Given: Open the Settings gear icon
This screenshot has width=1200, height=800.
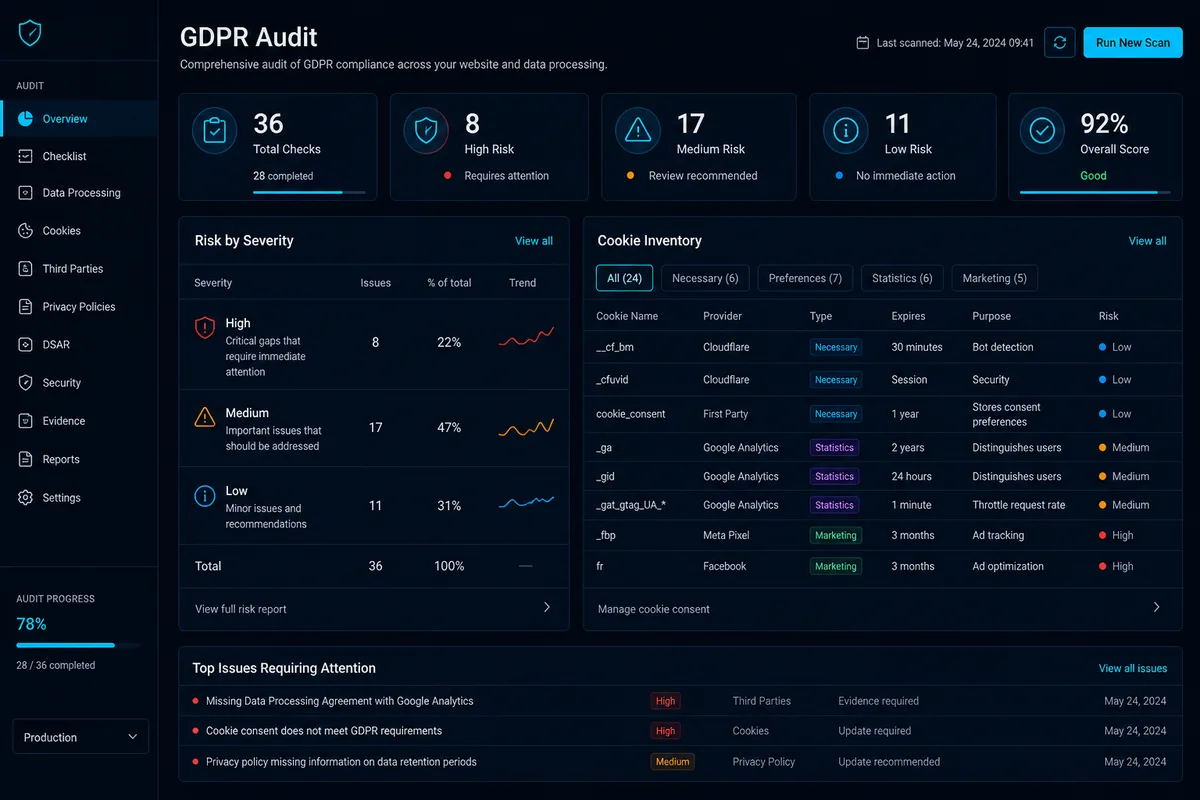Looking at the screenshot, I should 25,498.
